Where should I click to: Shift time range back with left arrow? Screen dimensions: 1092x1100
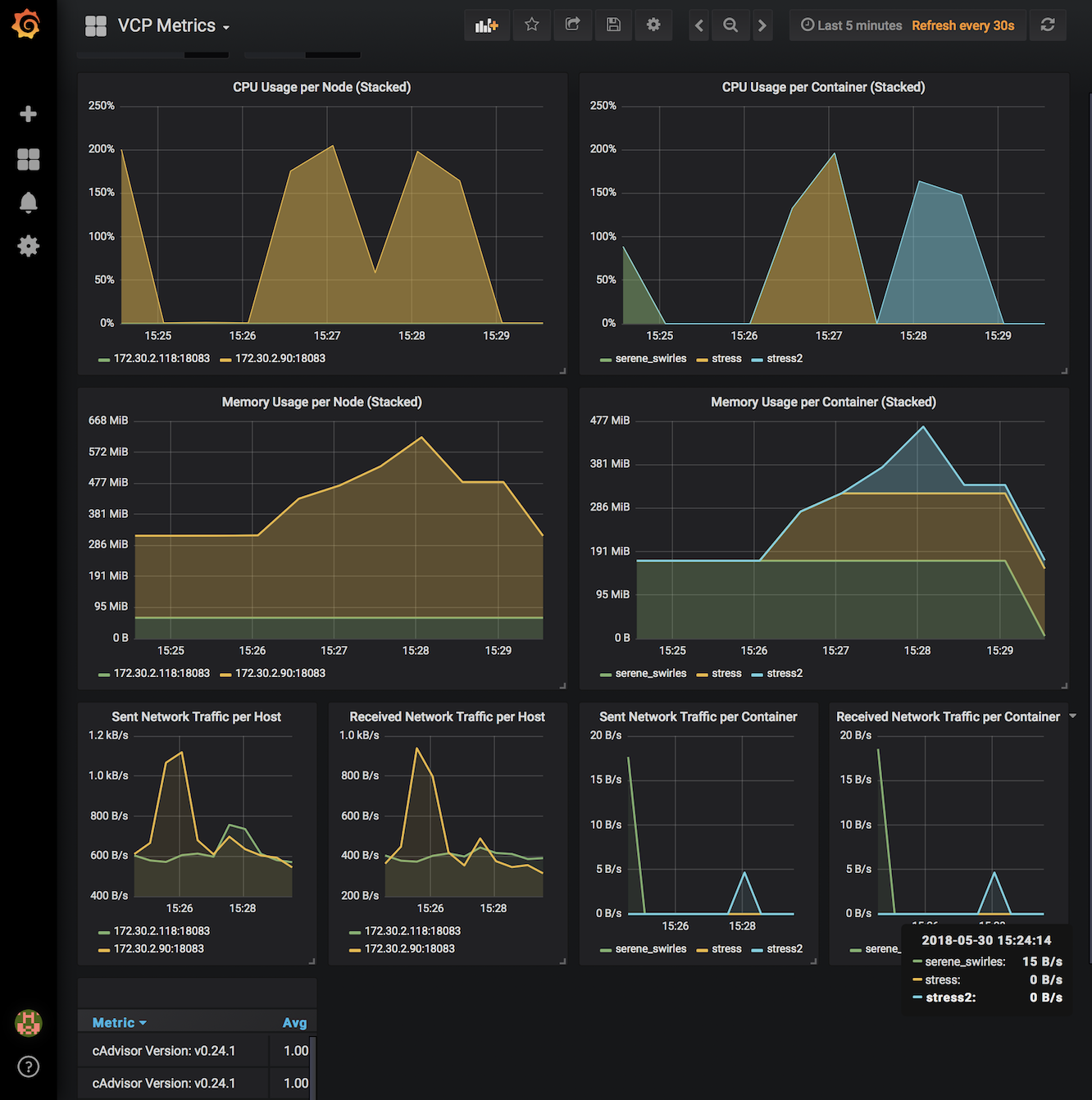pyautogui.click(x=698, y=25)
